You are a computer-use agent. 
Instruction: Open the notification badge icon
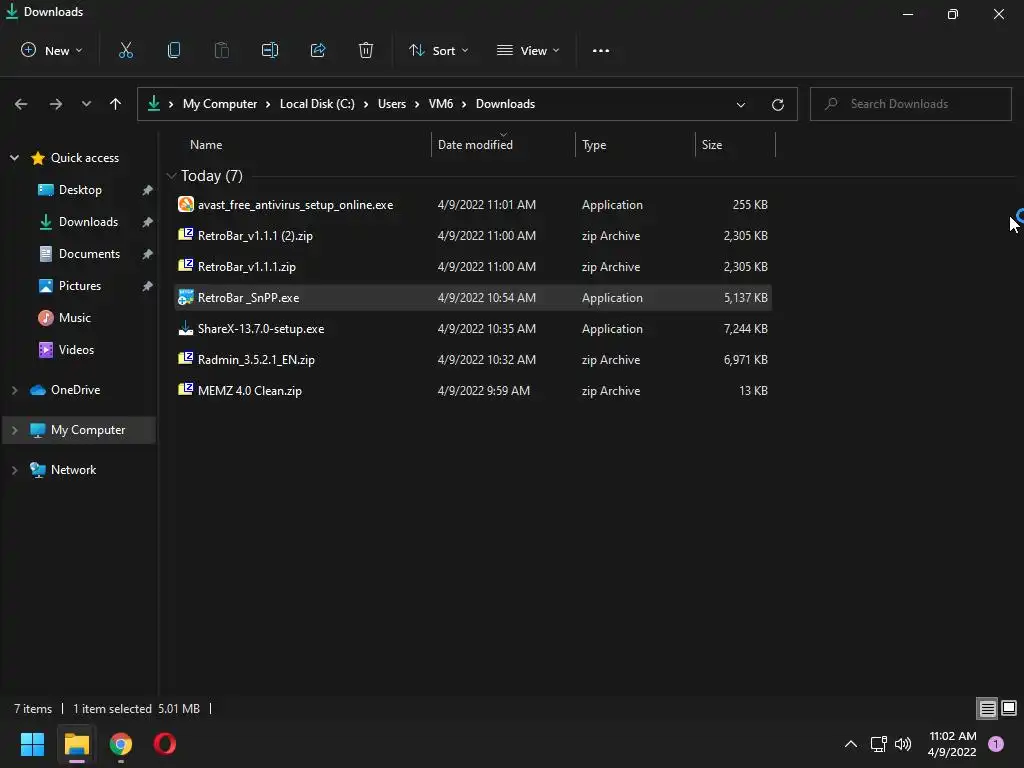tap(996, 744)
